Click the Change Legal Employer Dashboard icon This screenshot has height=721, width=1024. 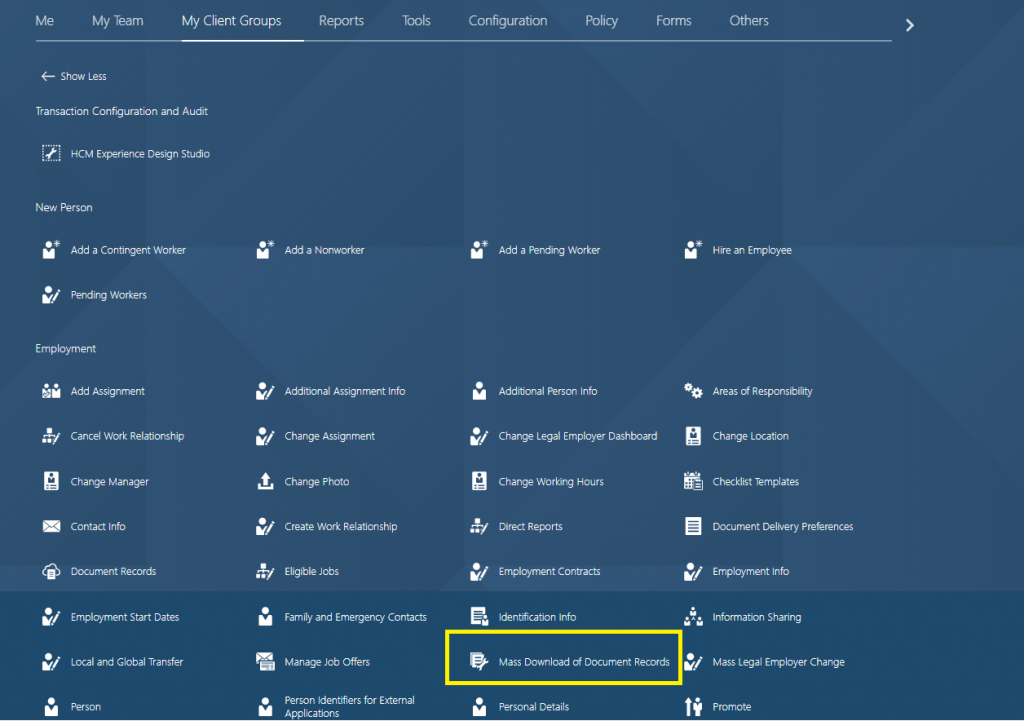[479, 436]
